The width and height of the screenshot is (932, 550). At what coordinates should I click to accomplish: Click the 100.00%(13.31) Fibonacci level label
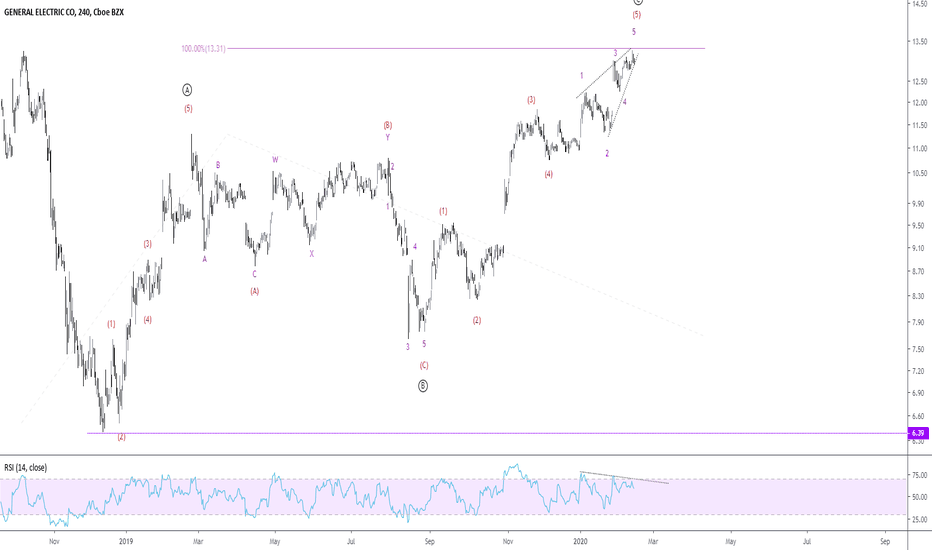point(203,49)
